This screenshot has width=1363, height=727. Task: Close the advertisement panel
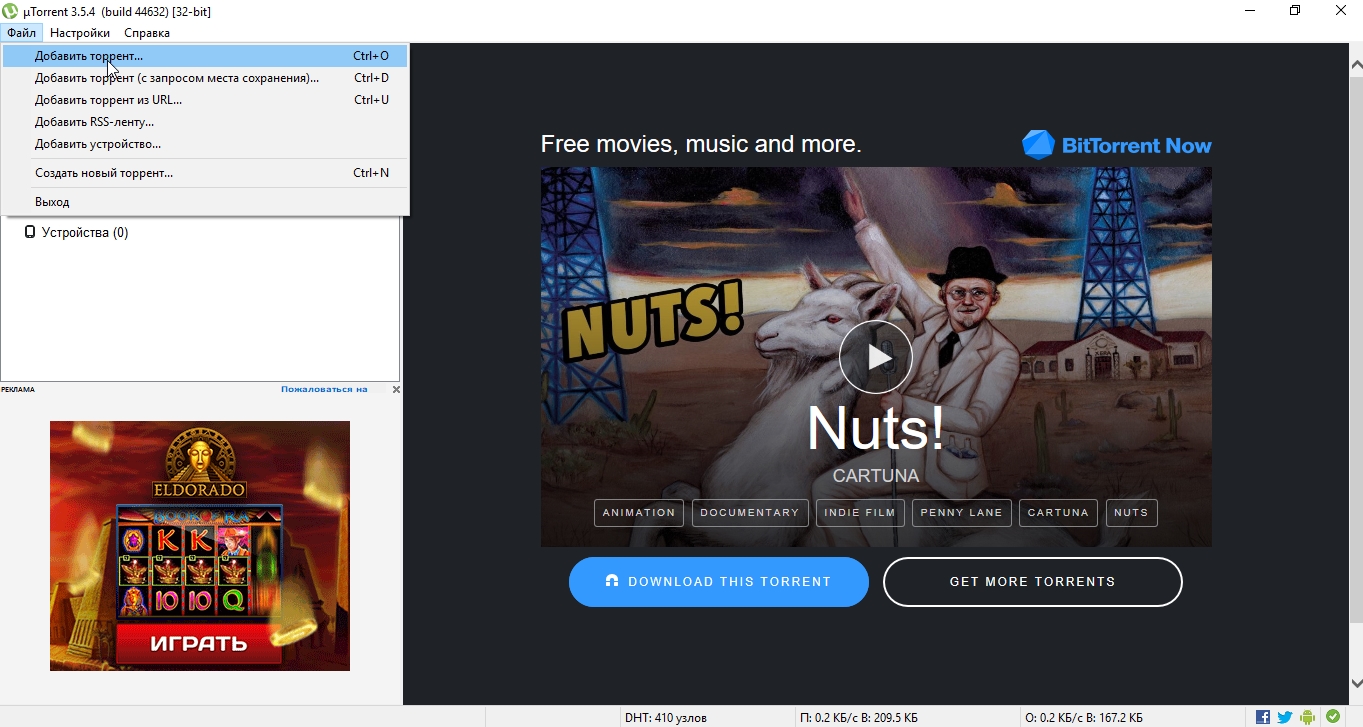pos(396,389)
